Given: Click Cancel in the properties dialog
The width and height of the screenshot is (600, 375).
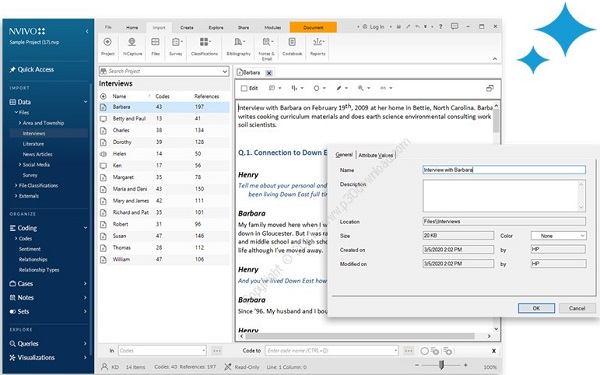Looking at the screenshot, I should (x=577, y=308).
